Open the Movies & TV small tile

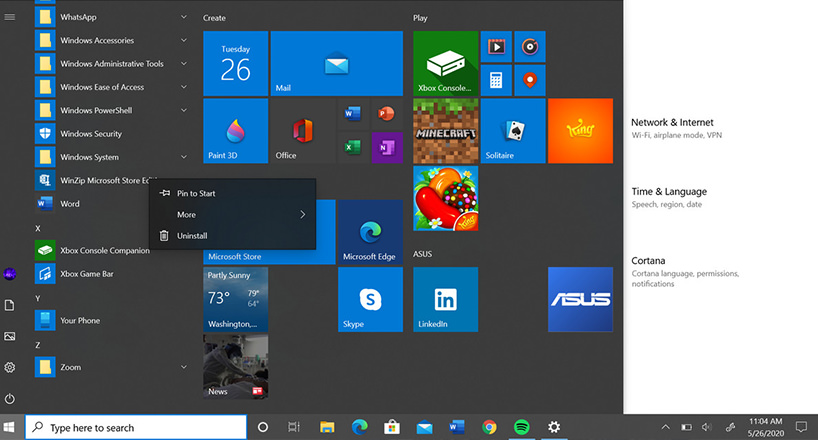point(496,47)
